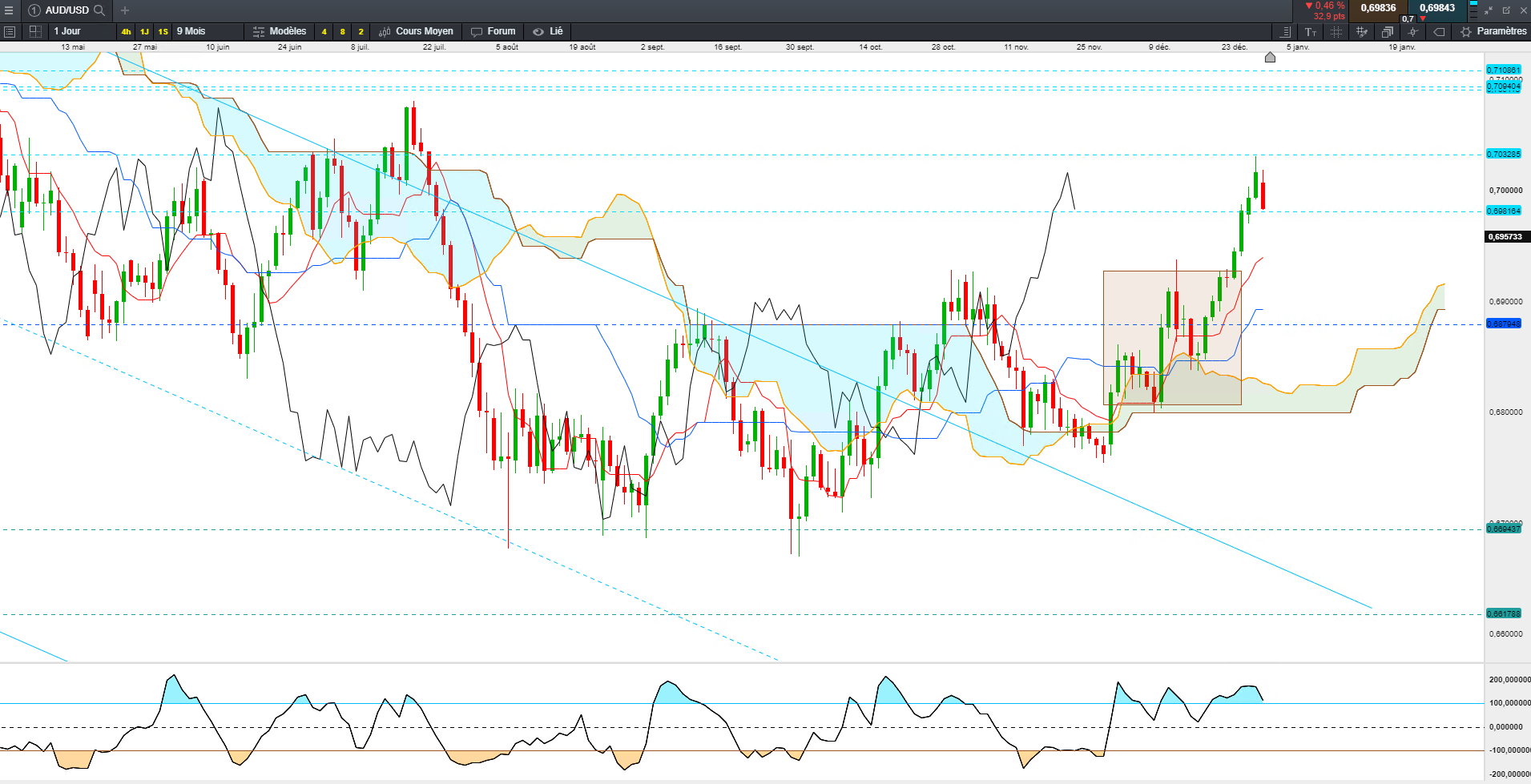This screenshot has height=784, width=1531.
Task: Switch to the 4h timeframe shortcut
Action: coord(126,32)
